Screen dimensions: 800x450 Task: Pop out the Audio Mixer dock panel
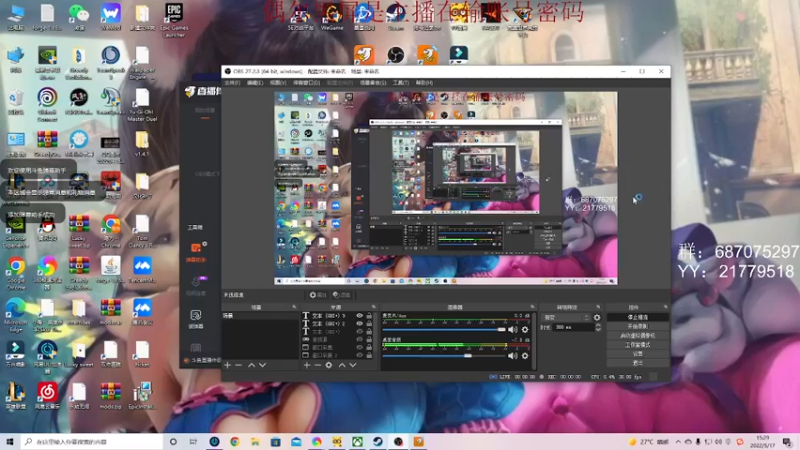(532, 307)
